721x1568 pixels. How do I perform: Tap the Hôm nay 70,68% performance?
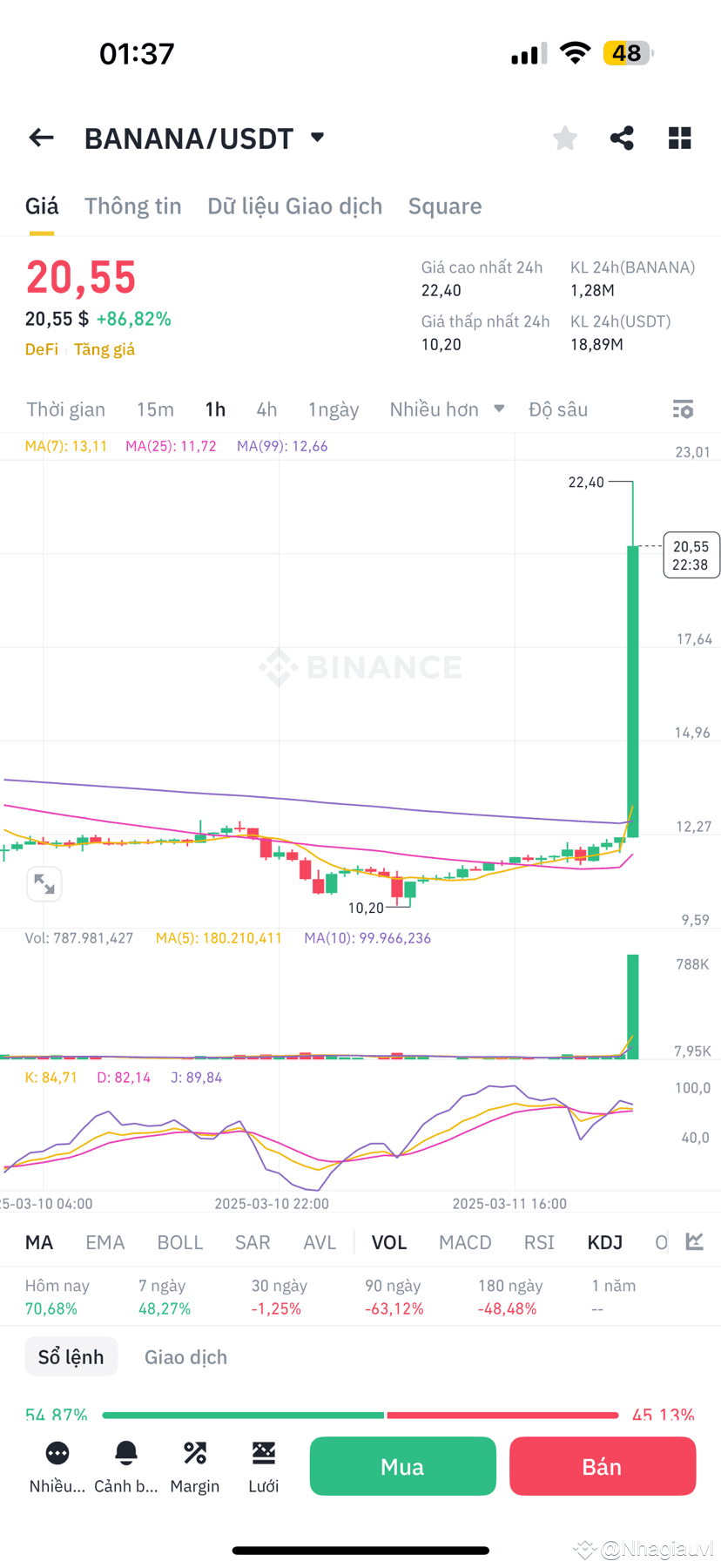click(x=57, y=1297)
